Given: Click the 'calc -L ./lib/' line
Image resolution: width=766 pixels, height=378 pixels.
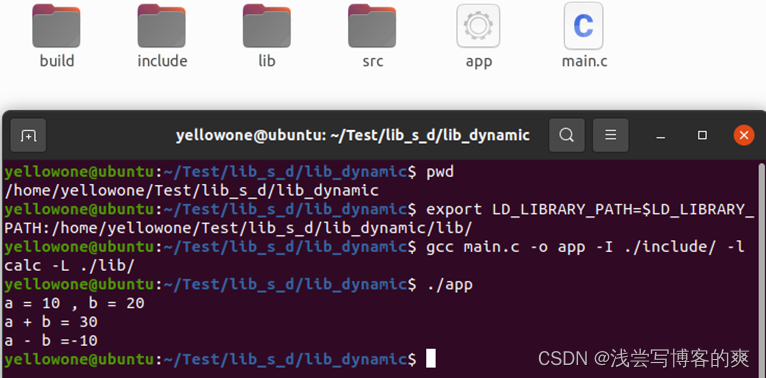Looking at the screenshot, I should [x=69, y=266].
